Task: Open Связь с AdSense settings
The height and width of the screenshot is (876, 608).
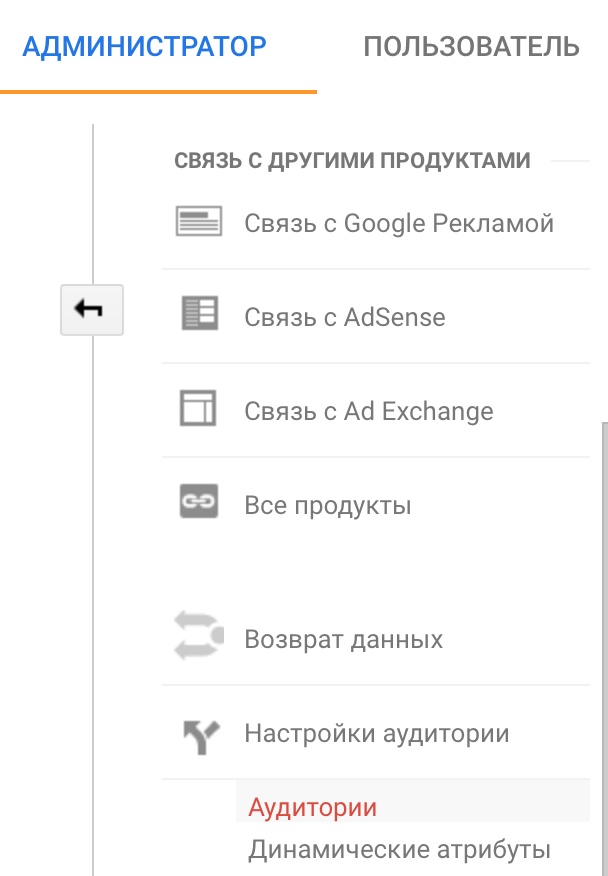Action: tap(344, 317)
